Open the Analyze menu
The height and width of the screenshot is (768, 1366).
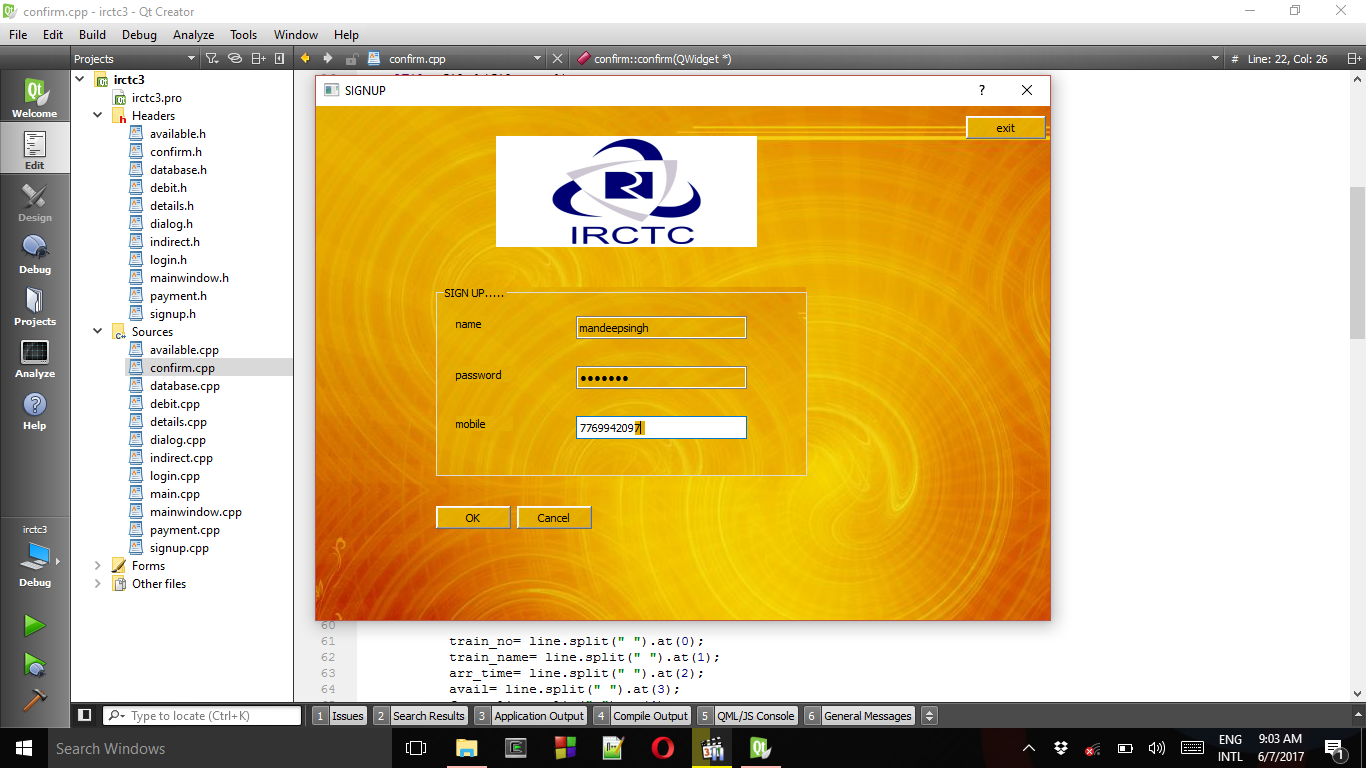[194, 34]
